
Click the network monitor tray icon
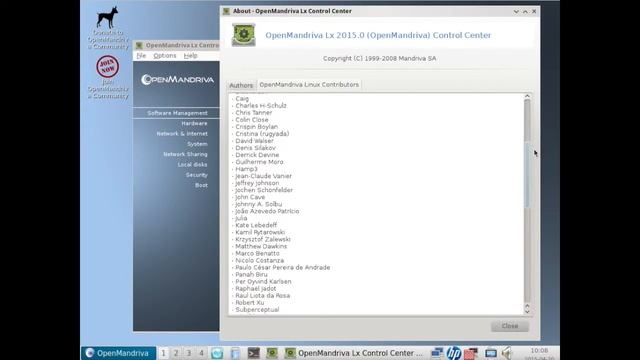click(437, 353)
